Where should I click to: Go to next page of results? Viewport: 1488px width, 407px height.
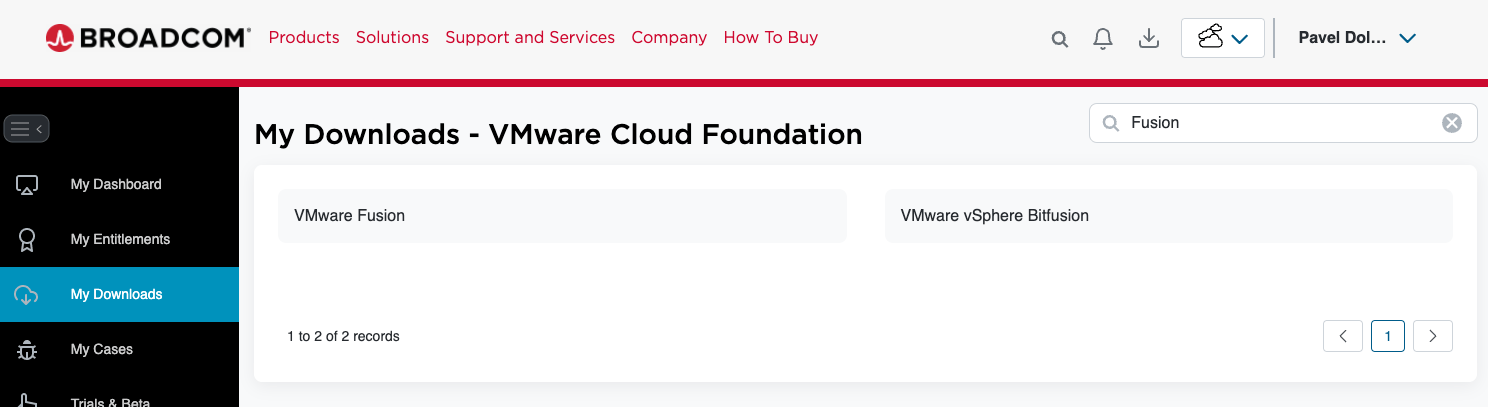coord(1432,336)
